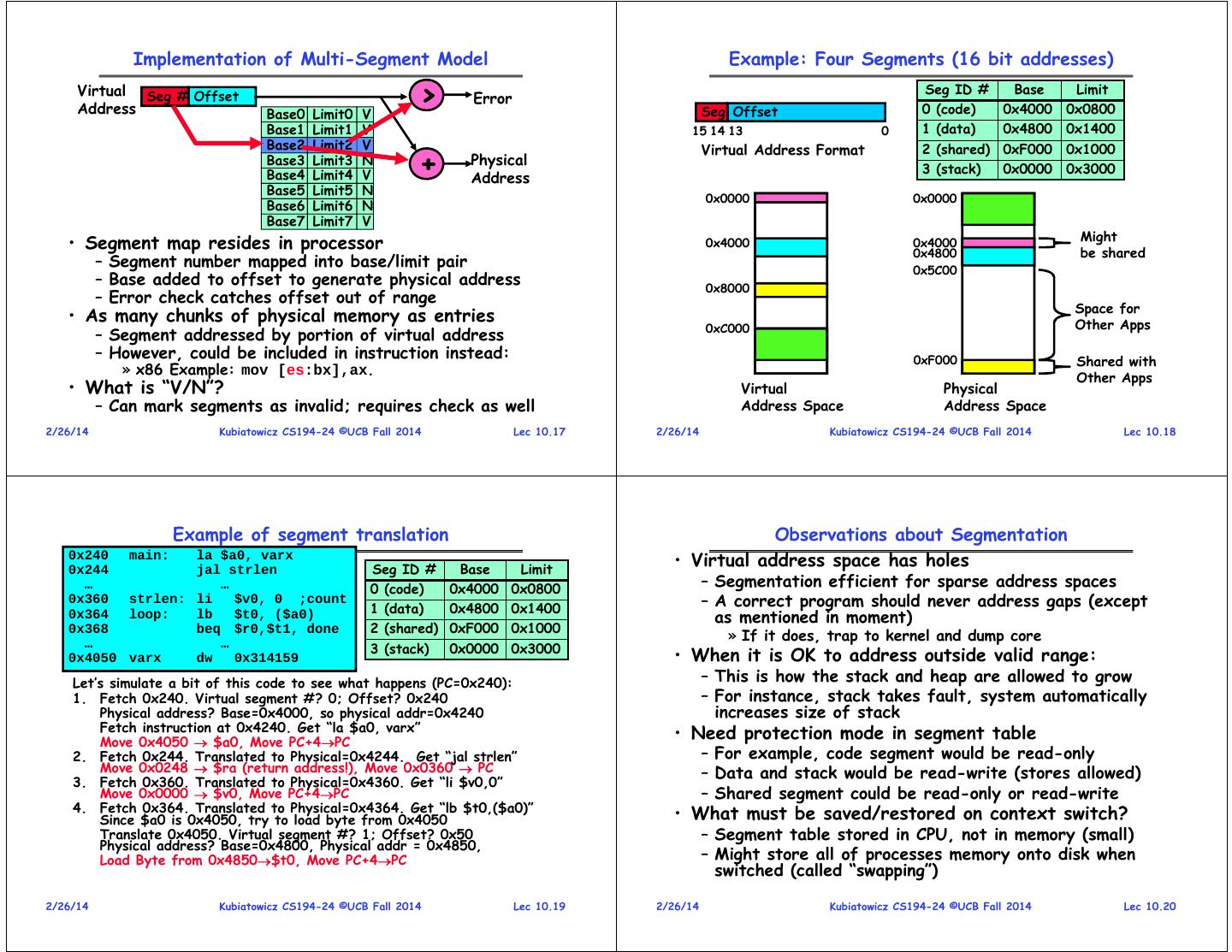Select the title "Observations about Segmentation"
This screenshot has height=952, width=1232.
coord(921,535)
